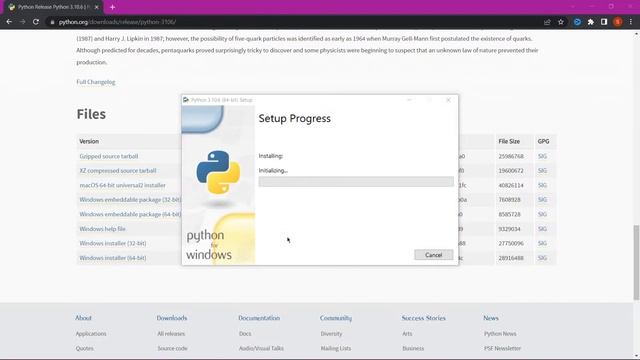Image resolution: width=640 pixels, height=360 pixels.
Task: Click the address bar URL
Action: pyautogui.click(x=117, y=22)
